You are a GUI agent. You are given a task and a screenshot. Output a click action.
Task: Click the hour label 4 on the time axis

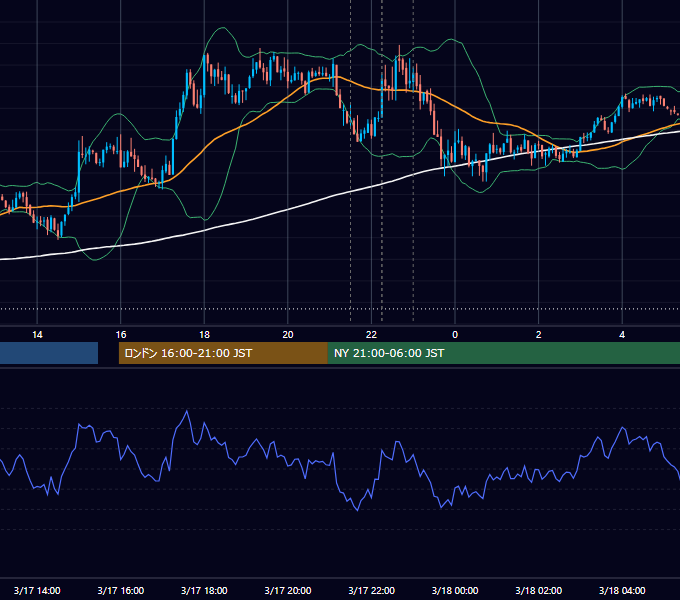(622, 335)
